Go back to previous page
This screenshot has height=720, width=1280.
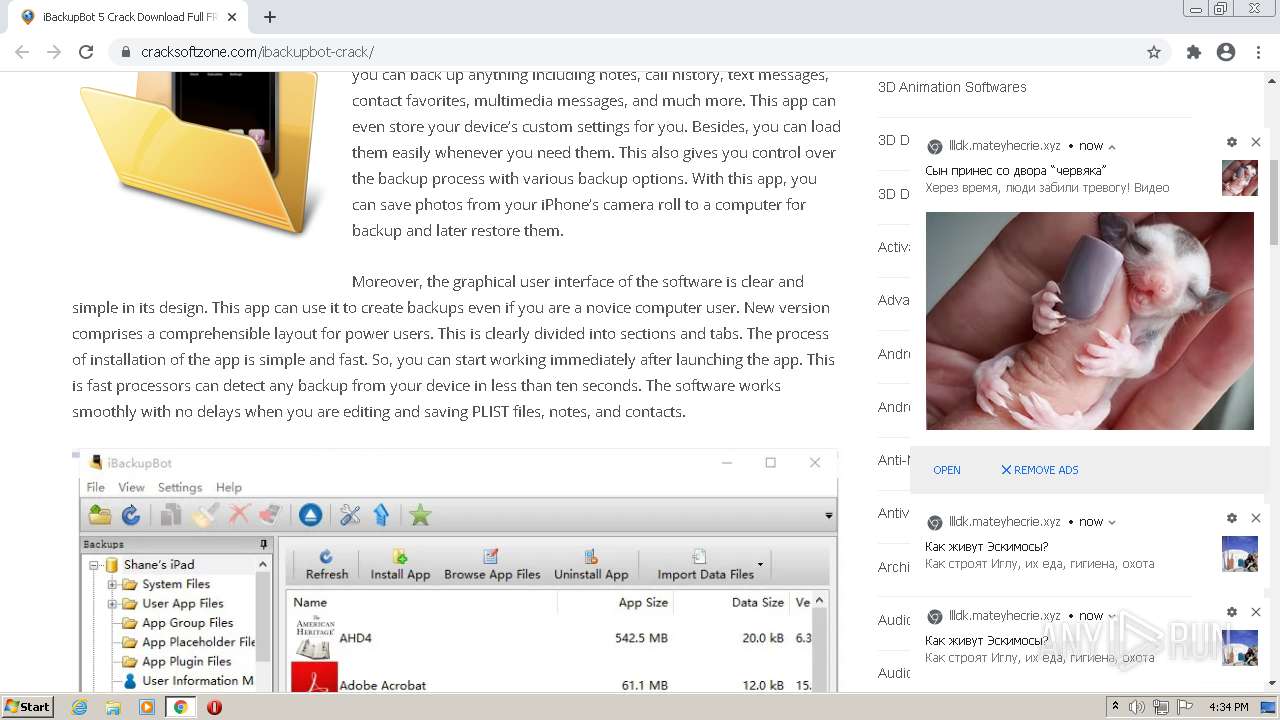click(x=22, y=52)
